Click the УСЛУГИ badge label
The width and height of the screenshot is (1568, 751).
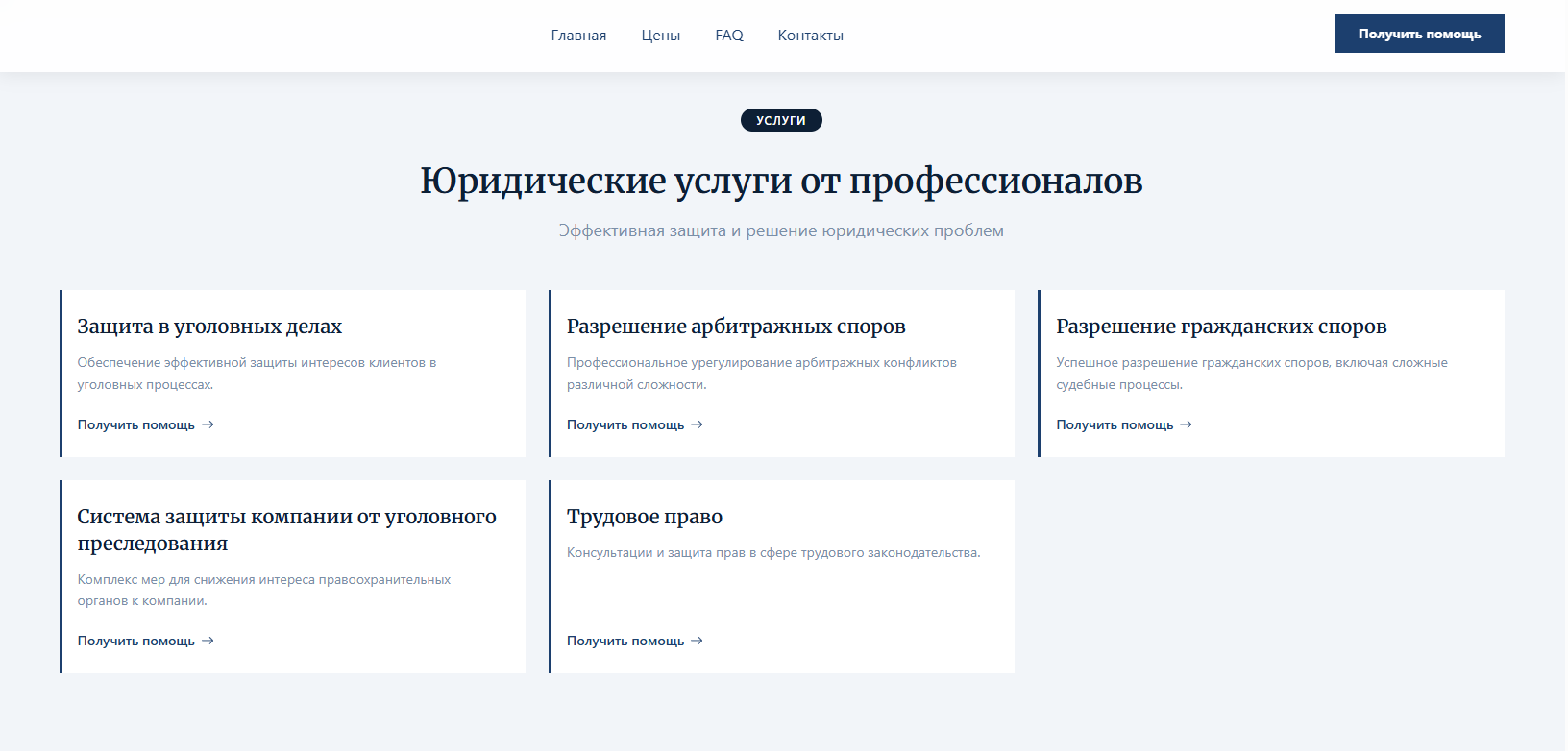coord(781,120)
